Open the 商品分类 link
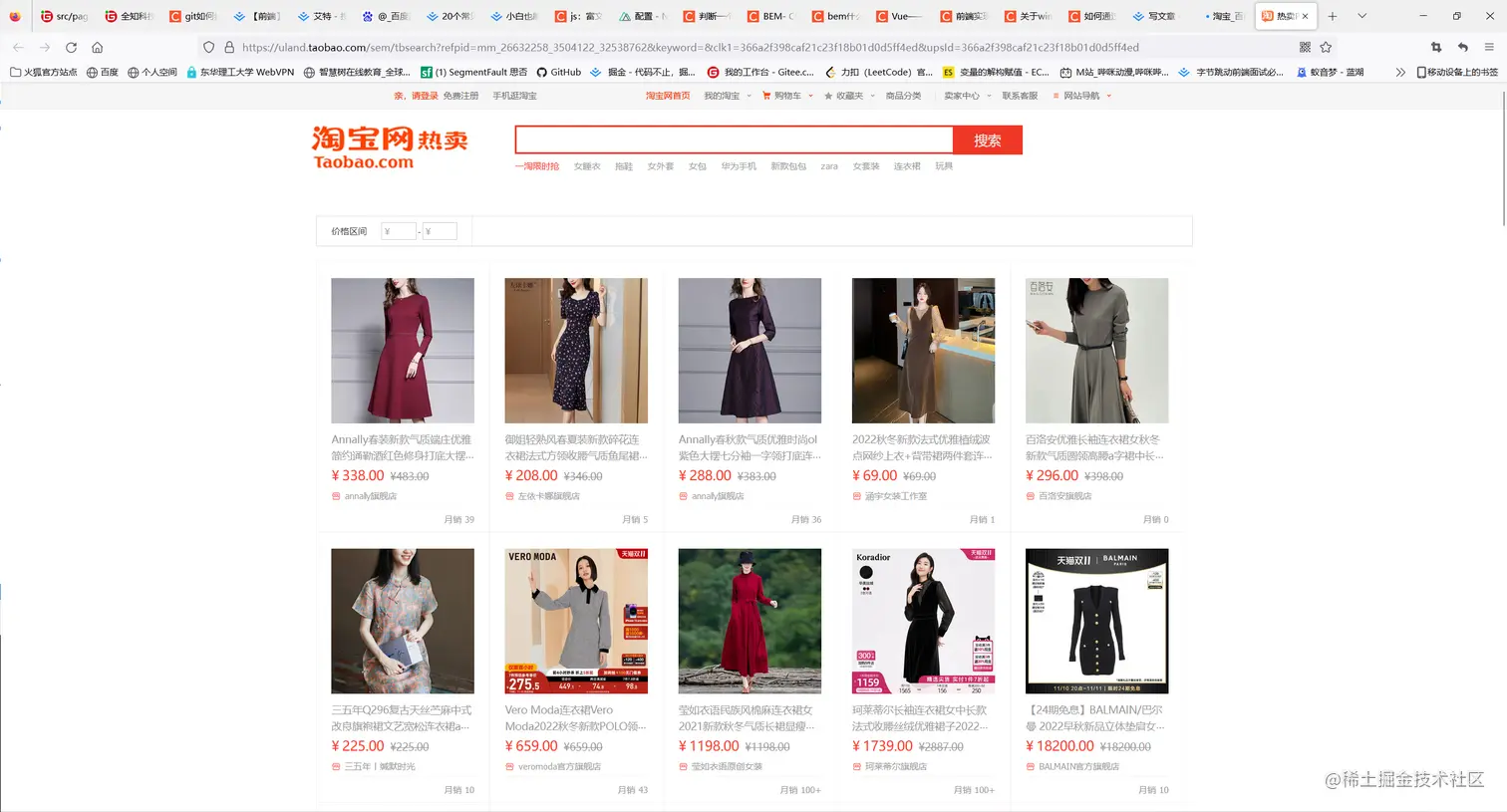This screenshot has width=1507, height=812. point(903,96)
